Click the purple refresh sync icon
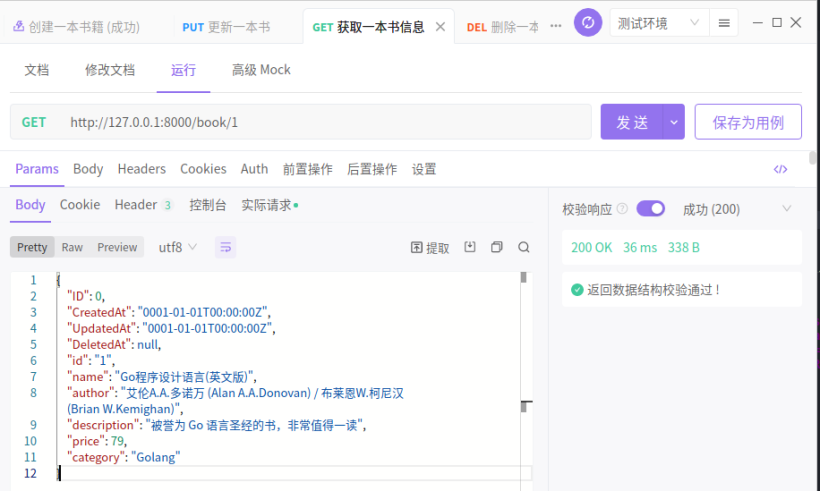820x491 pixels. pyautogui.click(x=588, y=23)
